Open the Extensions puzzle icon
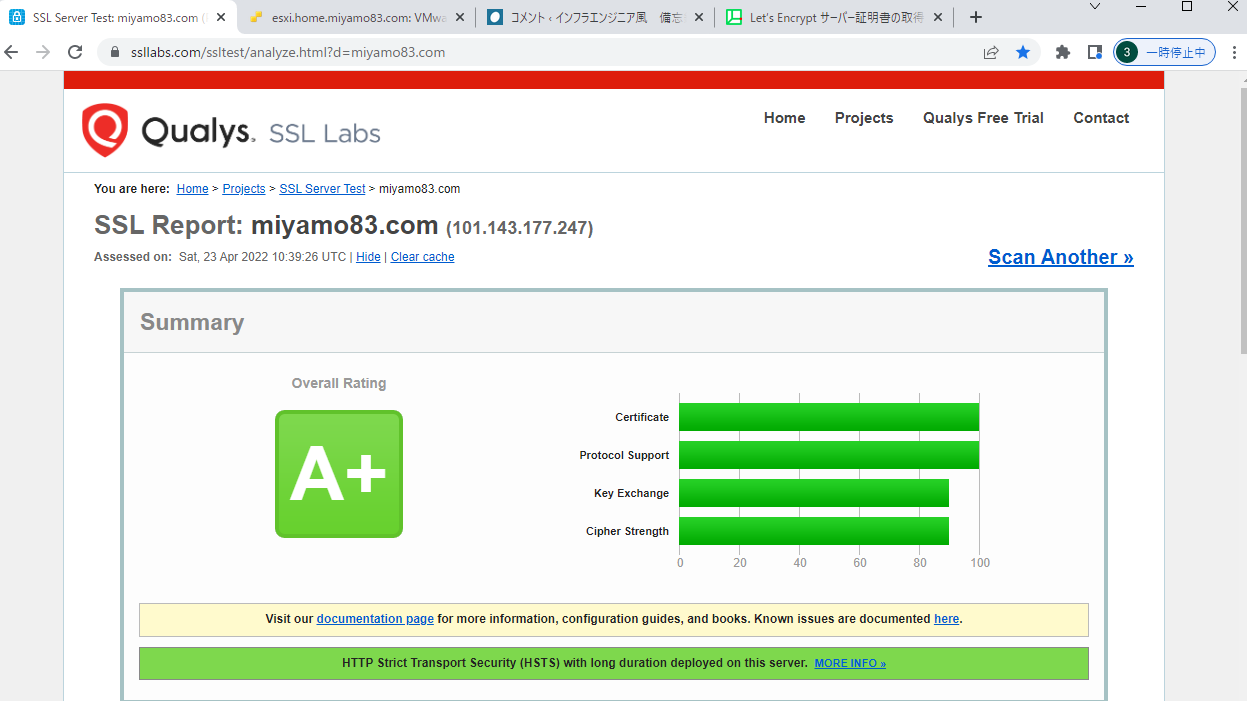1247x701 pixels. coord(1063,52)
